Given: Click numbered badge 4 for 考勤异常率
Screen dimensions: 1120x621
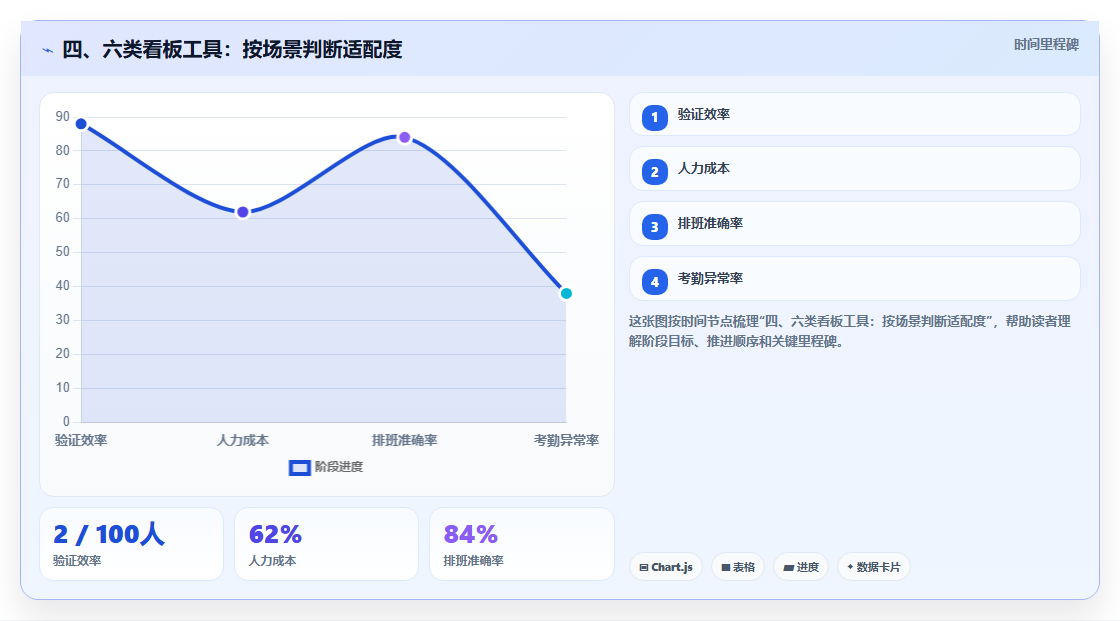Looking at the screenshot, I should point(654,282).
